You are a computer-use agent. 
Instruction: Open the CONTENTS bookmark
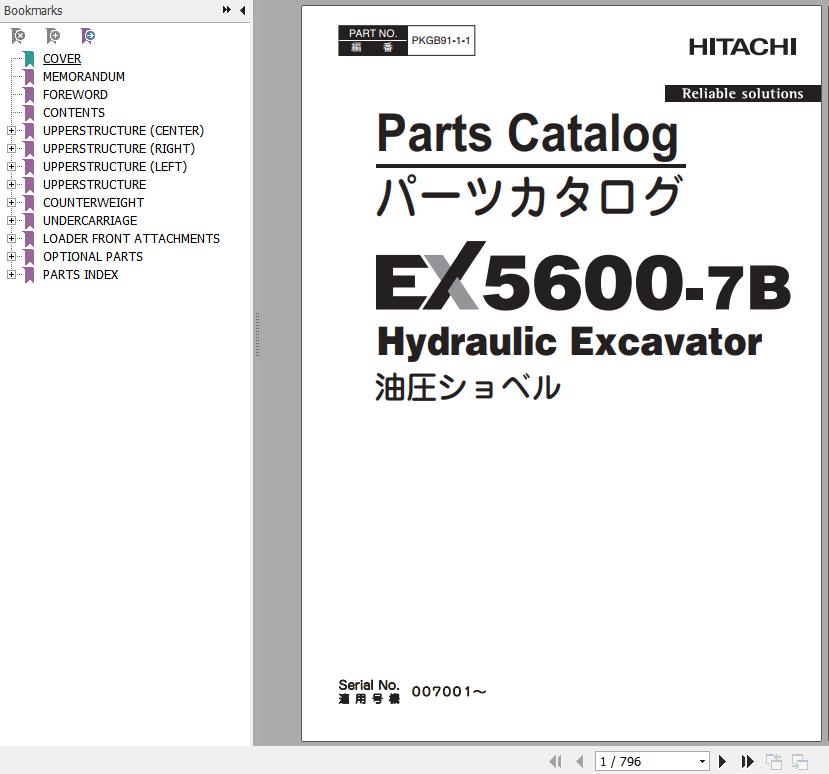point(73,113)
